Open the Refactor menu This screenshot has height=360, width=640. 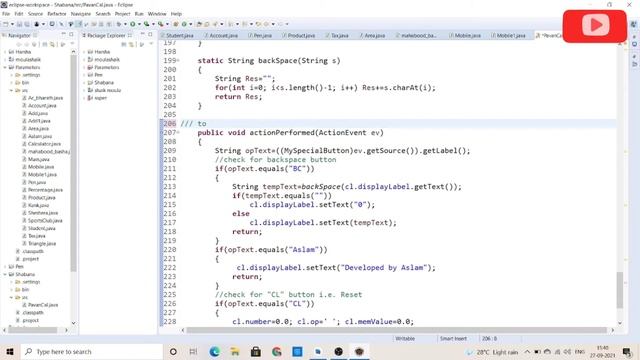click(57, 14)
